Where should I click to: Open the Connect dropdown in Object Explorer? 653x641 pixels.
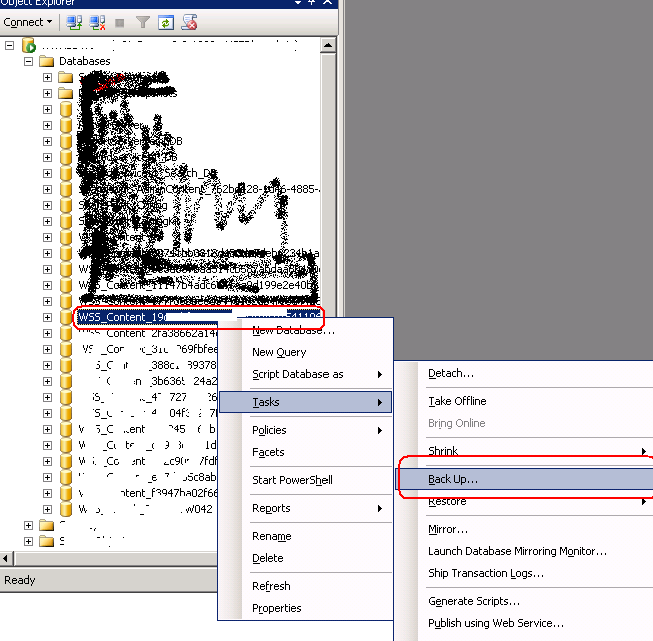pyautogui.click(x=27, y=22)
